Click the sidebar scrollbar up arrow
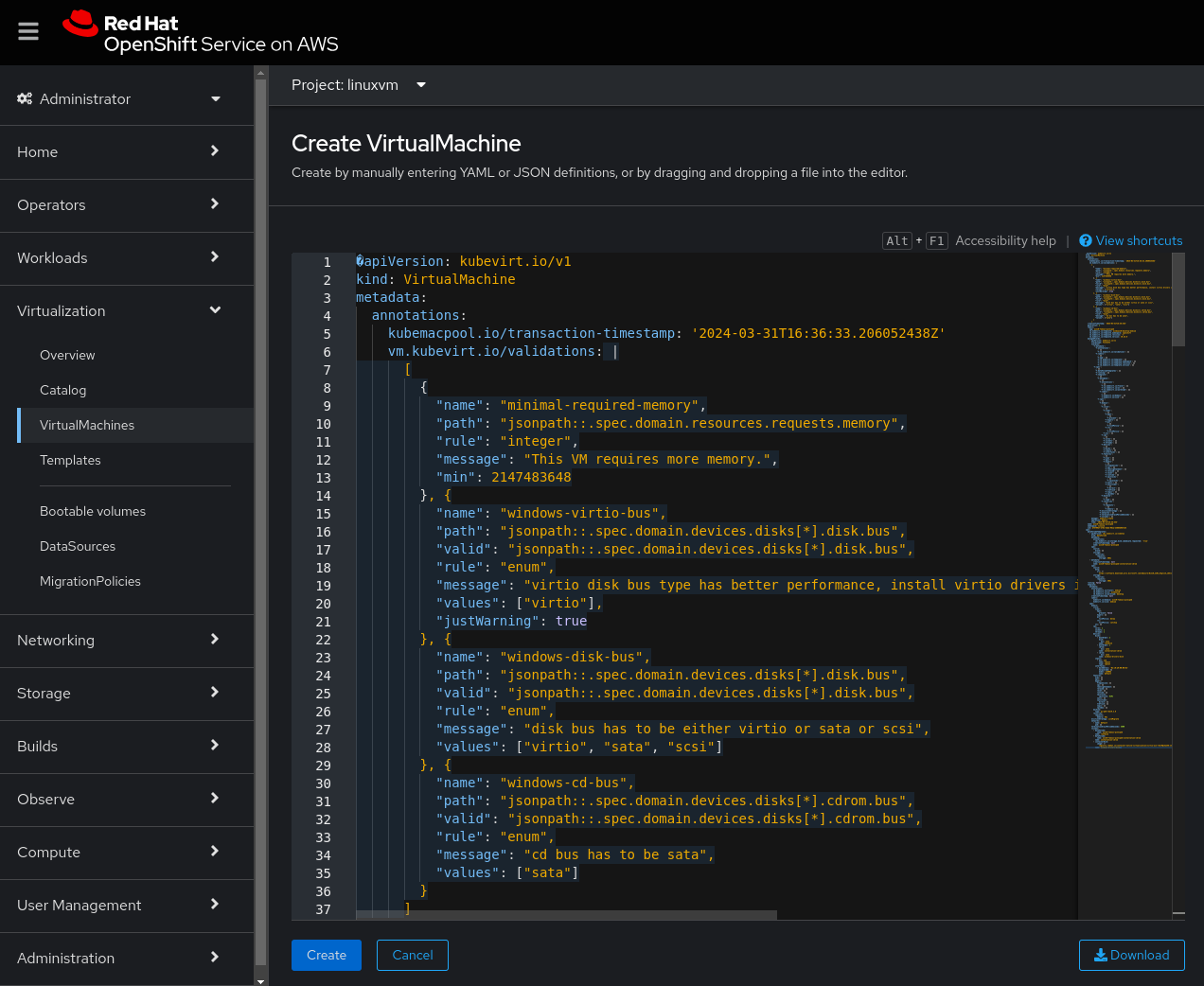Image resolution: width=1204 pixels, height=986 pixels. [260, 71]
